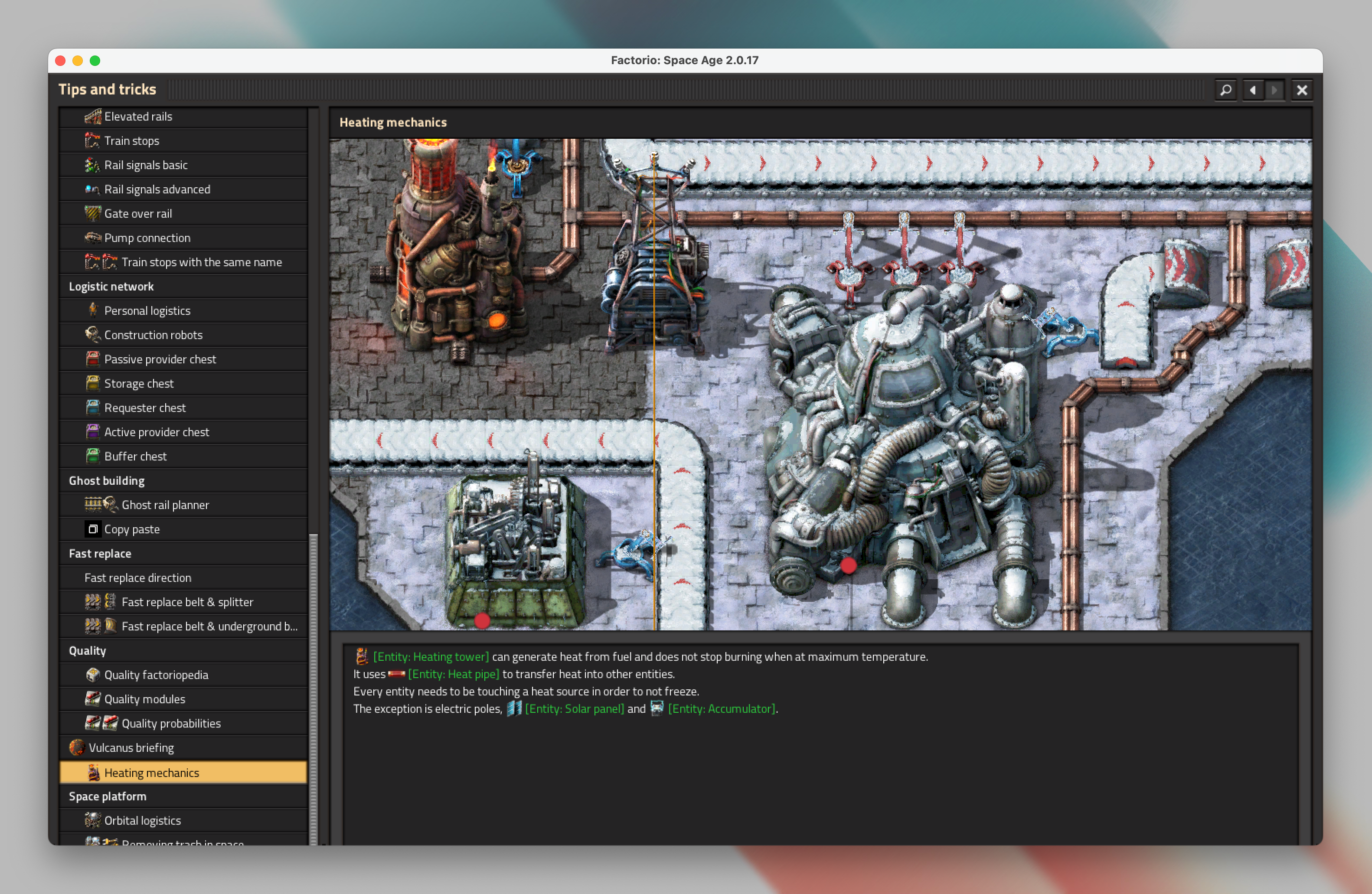The width and height of the screenshot is (1372, 894).
Task: Click the Orbital logistics icon
Action: [93, 820]
